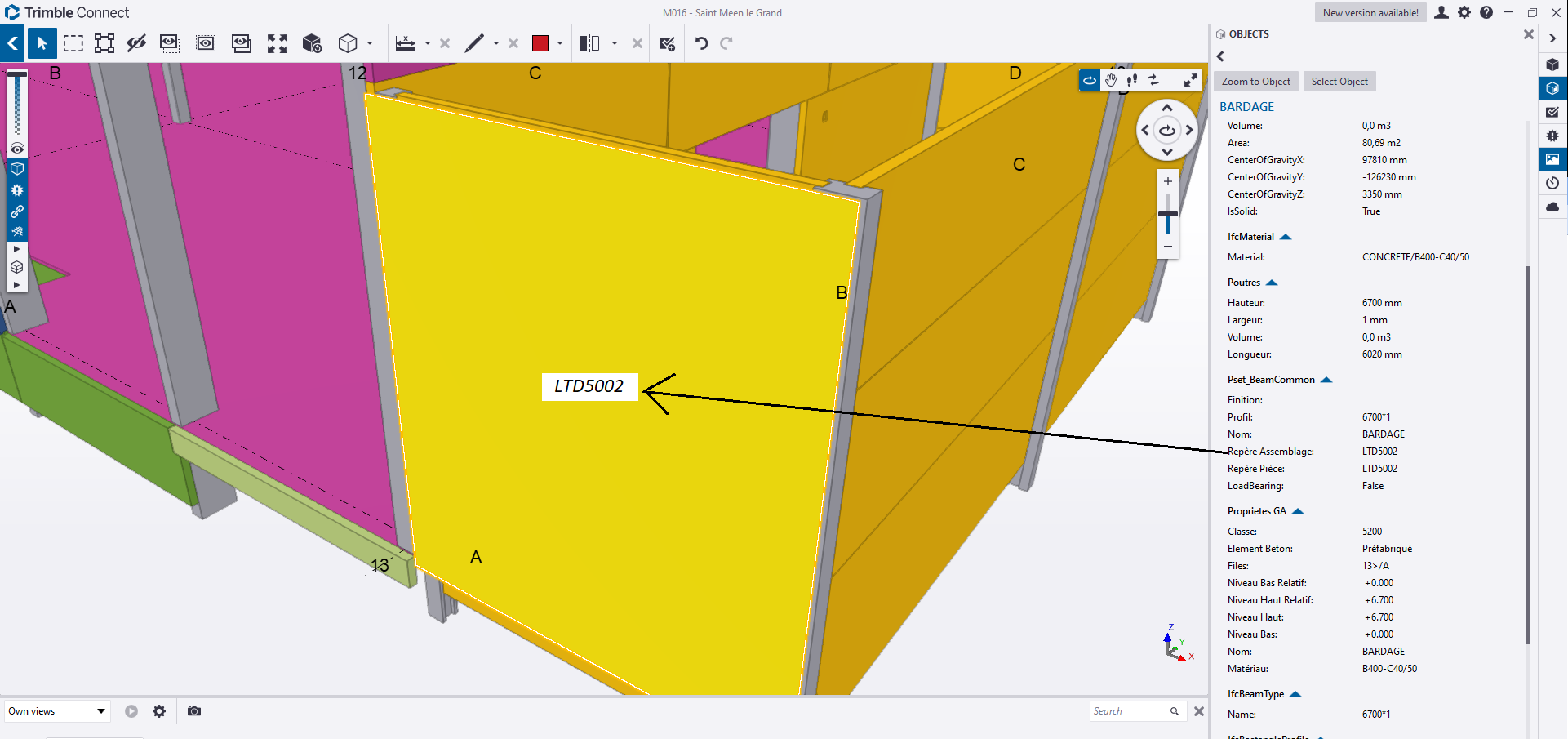Screen dimensions: 1568x739
Task: Open the ToDo checklist panel tab
Action: (1552, 112)
